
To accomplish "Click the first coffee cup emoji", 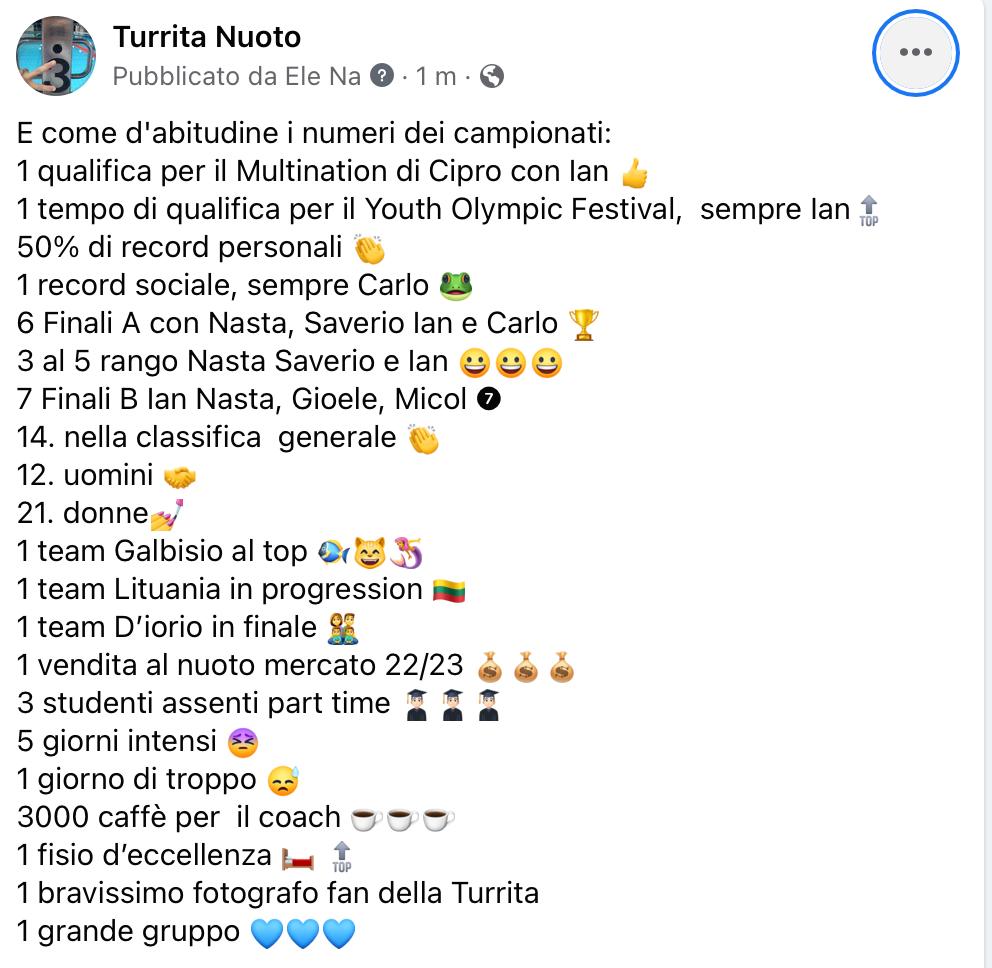I will (x=366, y=819).
